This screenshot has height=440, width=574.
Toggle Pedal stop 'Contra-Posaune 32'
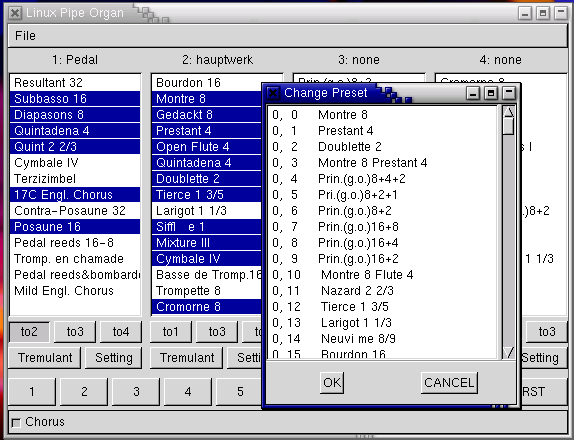tap(75, 211)
